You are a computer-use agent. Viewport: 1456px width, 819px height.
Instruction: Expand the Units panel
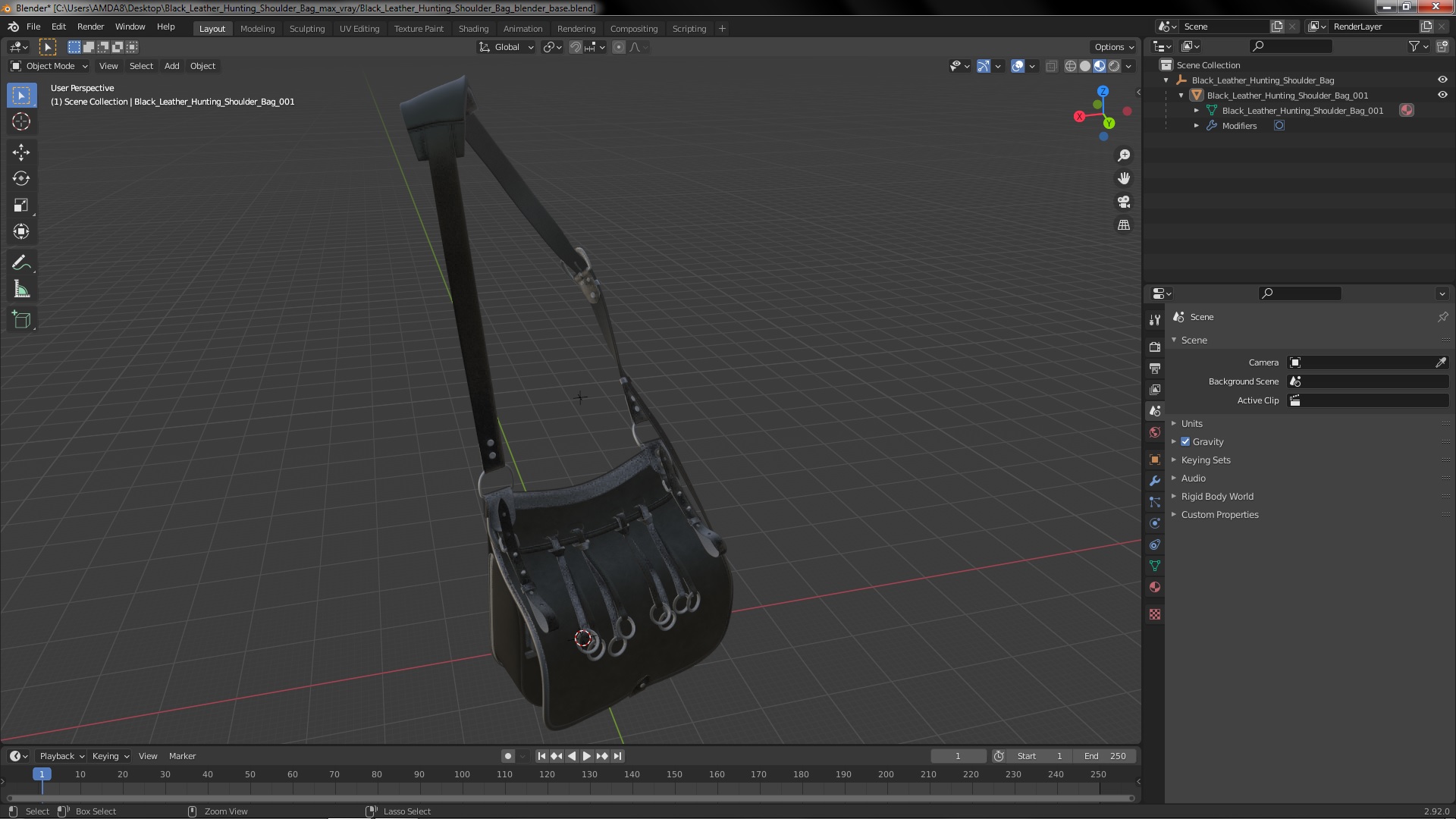point(1191,423)
